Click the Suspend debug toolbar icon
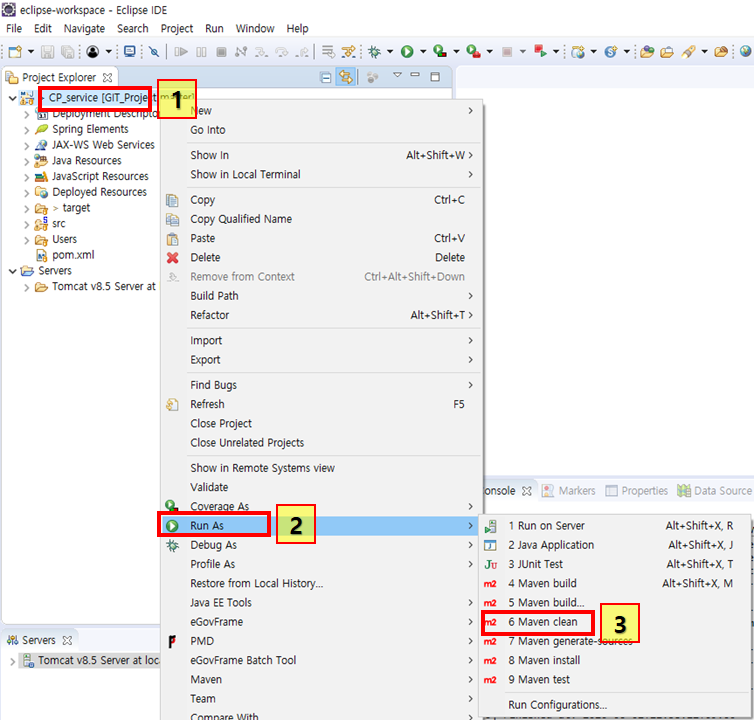 point(201,51)
